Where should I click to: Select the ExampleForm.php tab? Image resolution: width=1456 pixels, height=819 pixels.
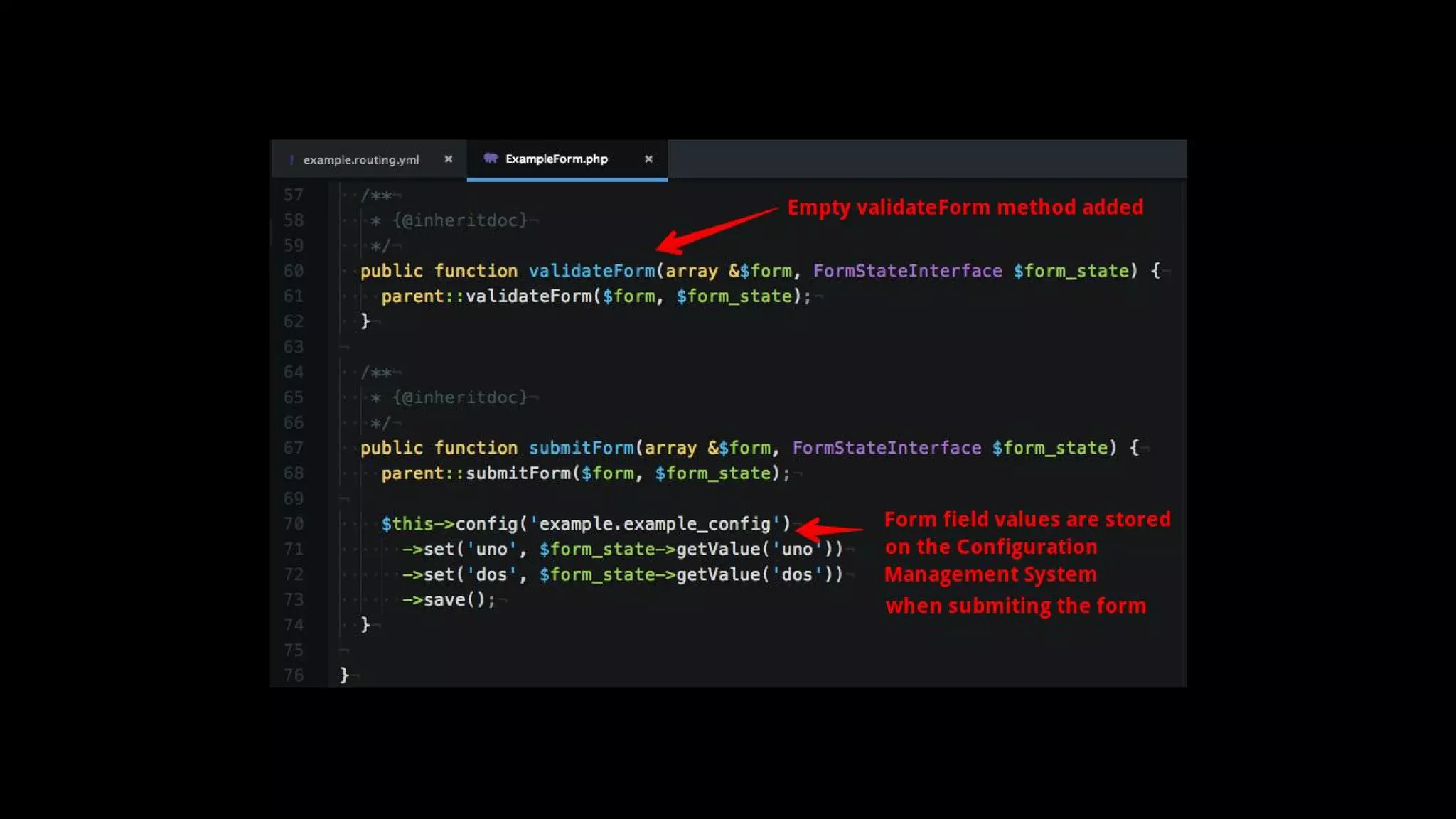coord(557,159)
